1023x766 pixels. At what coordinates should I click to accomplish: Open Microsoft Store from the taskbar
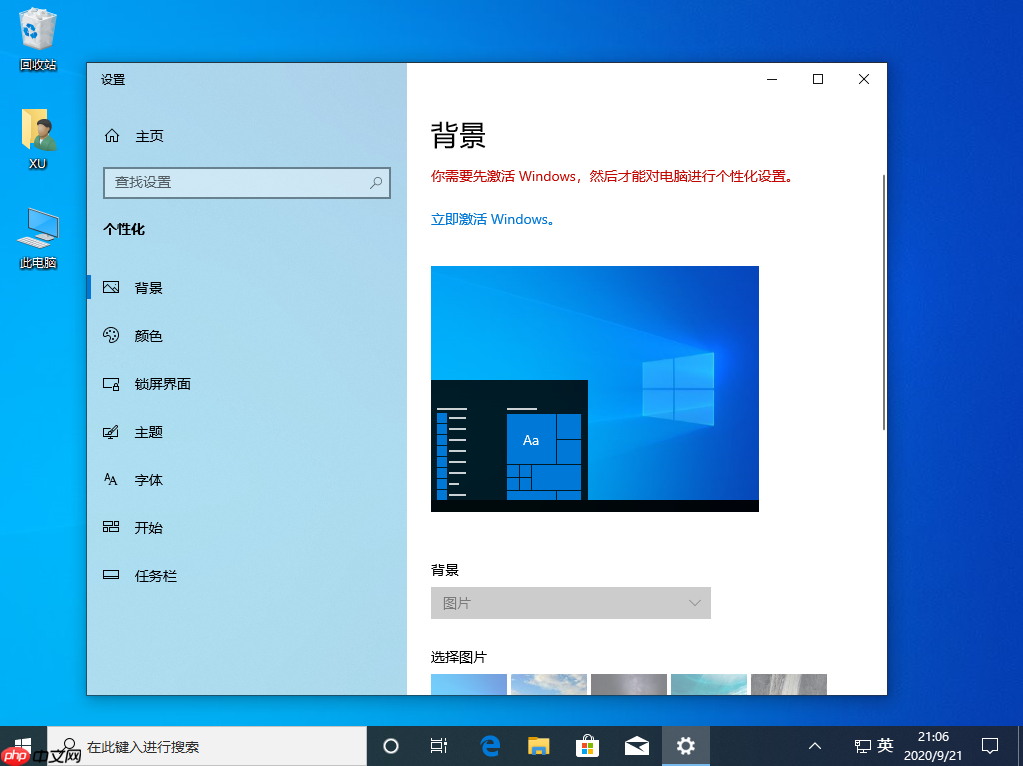(587, 745)
